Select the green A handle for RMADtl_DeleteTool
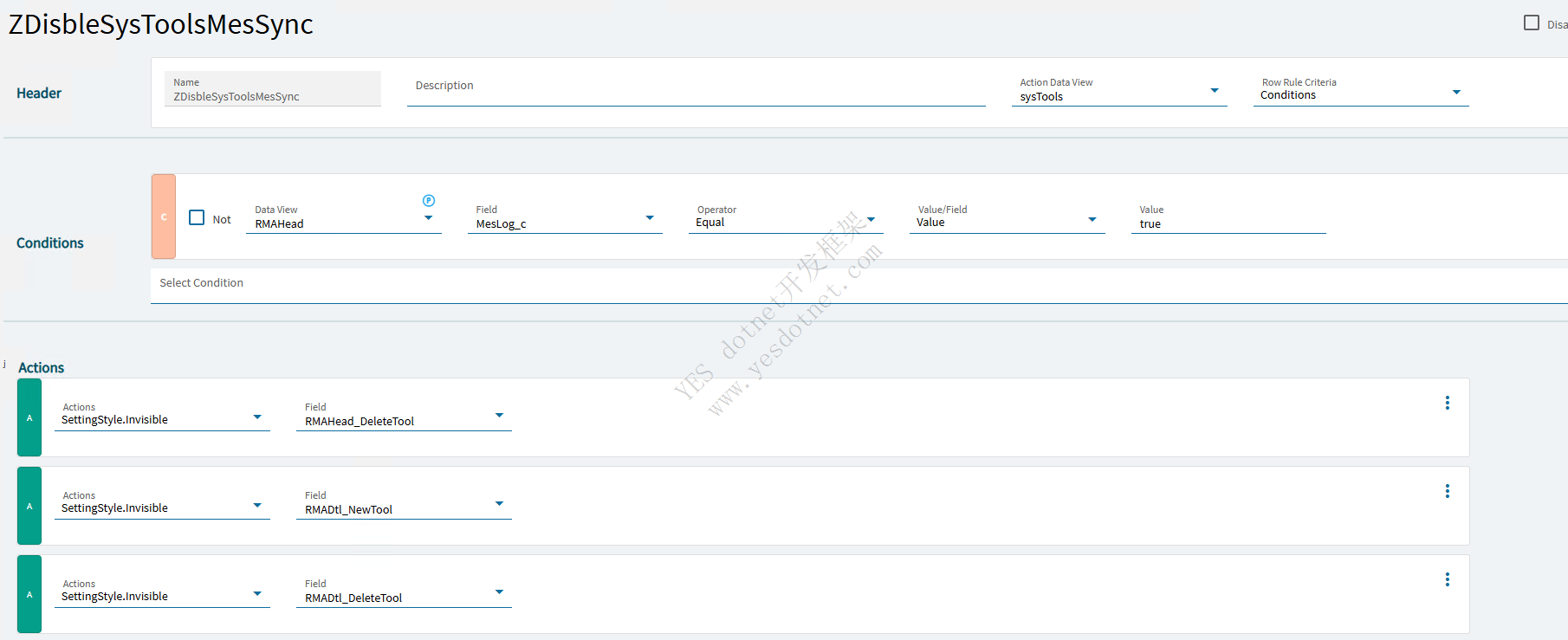 coord(29,594)
